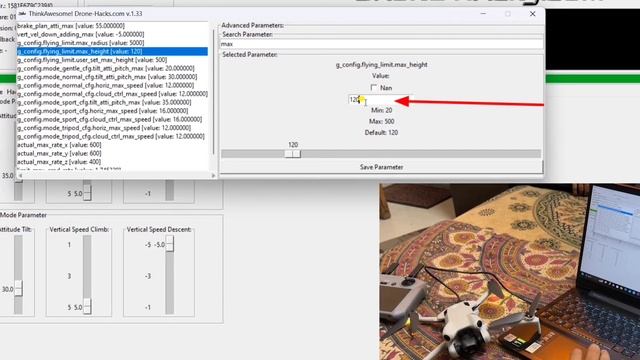Select g_config.flying_limit.max_radius entry
The image size is (640, 360).
point(80,43)
